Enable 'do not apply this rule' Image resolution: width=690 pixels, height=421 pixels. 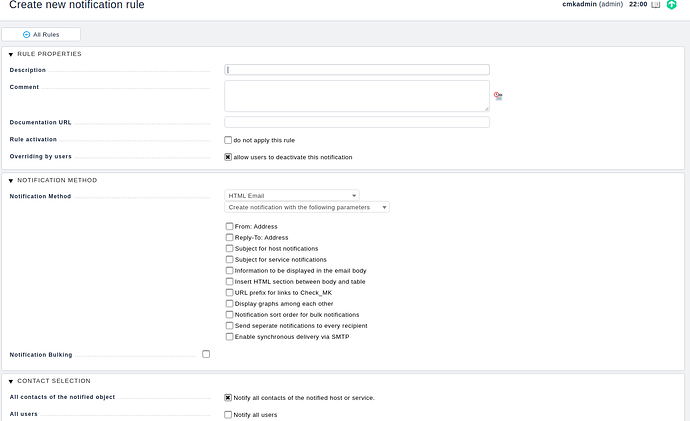coord(228,140)
